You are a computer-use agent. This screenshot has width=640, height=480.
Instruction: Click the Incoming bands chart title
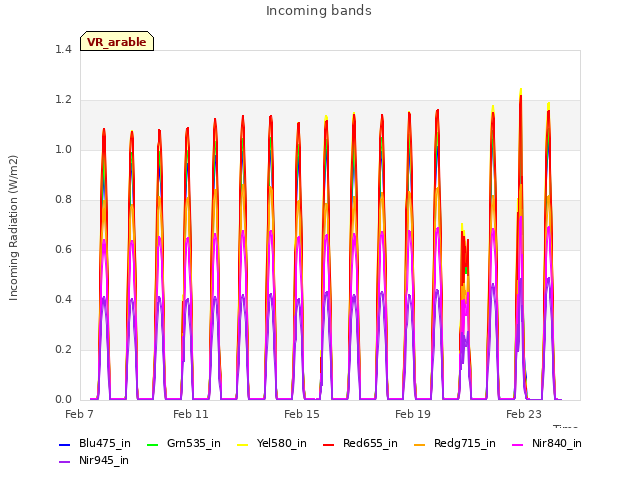319,11
